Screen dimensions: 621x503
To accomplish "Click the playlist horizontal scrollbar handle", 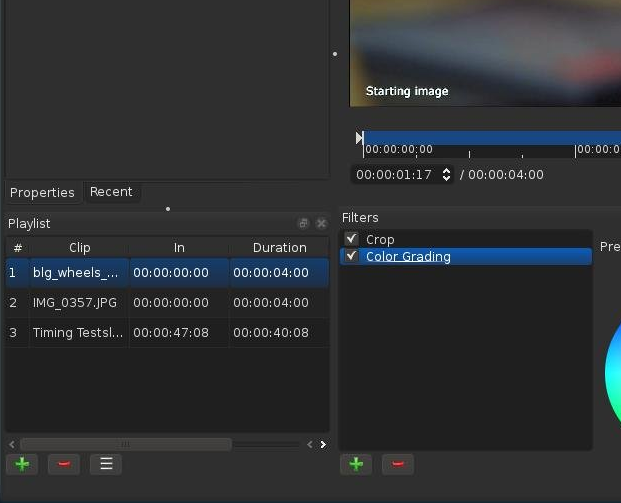I will click(126, 444).
